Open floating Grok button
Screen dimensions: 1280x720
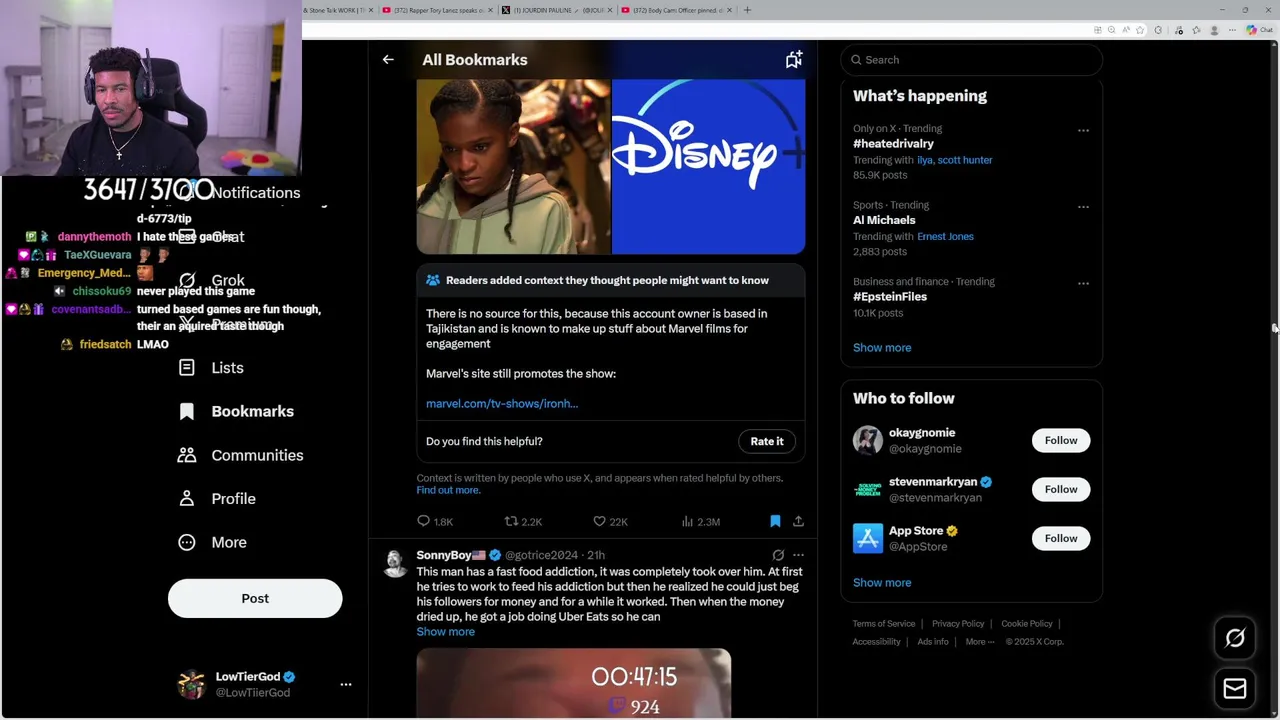pyautogui.click(x=1235, y=638)
